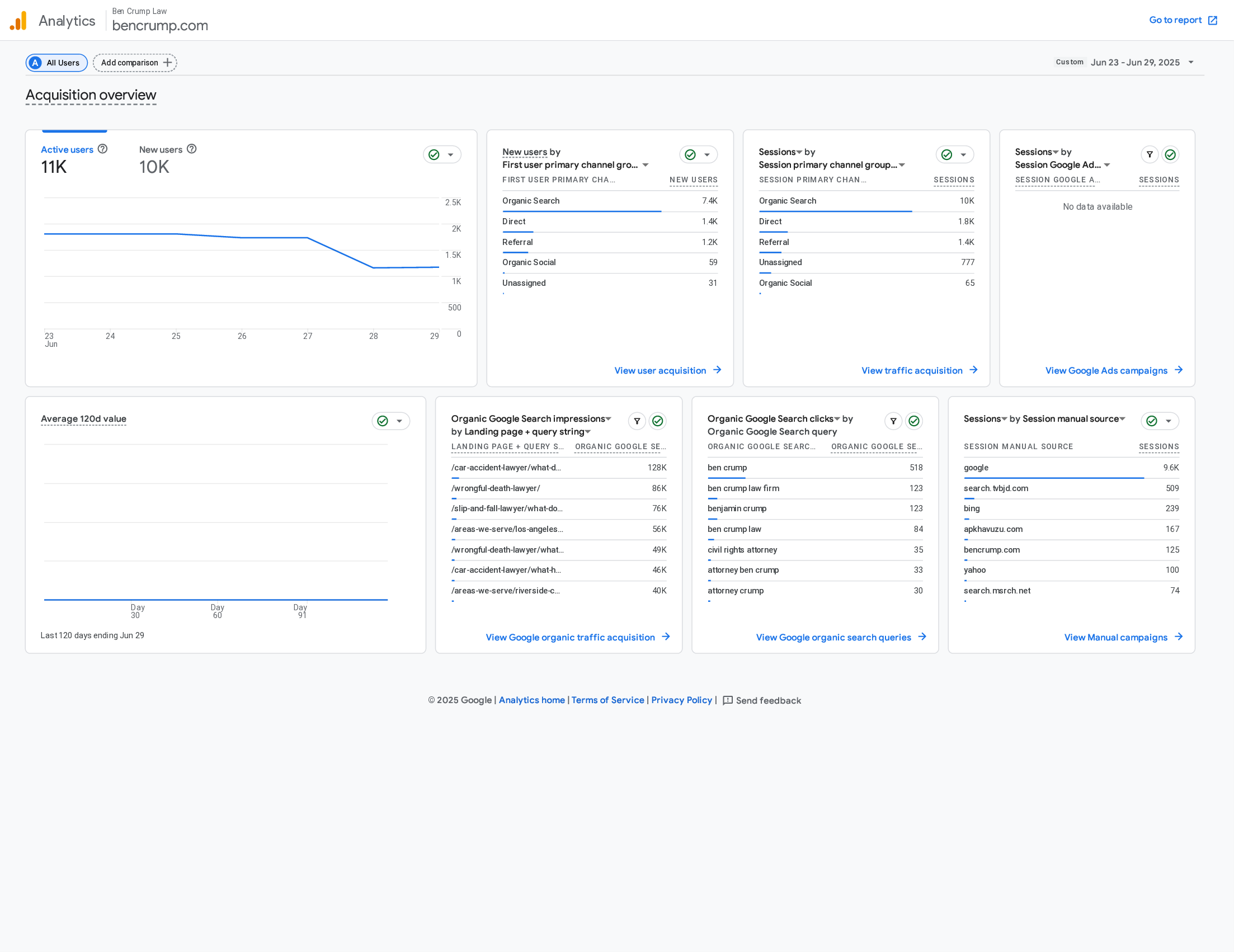
Task: Expand First user primary channel group dropdown
Action: tap(646, 165)
